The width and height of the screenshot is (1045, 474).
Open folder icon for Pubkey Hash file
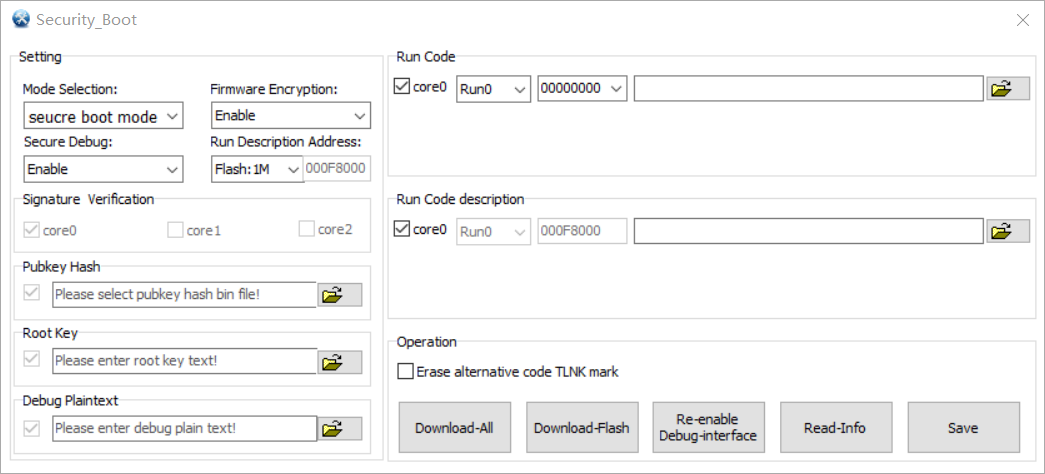coord(340,295)
